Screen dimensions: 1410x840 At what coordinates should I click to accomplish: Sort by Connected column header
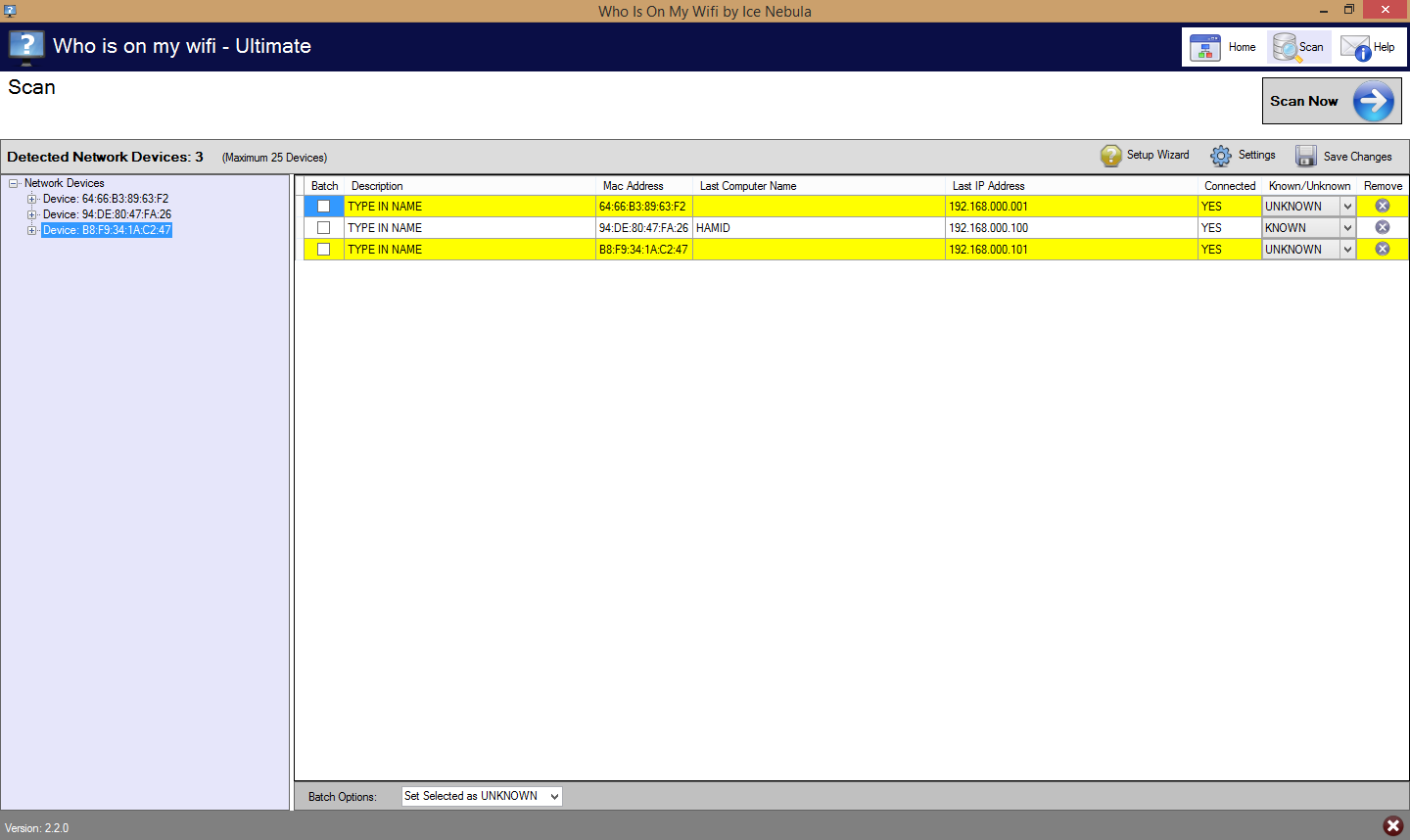[1230, 186]
